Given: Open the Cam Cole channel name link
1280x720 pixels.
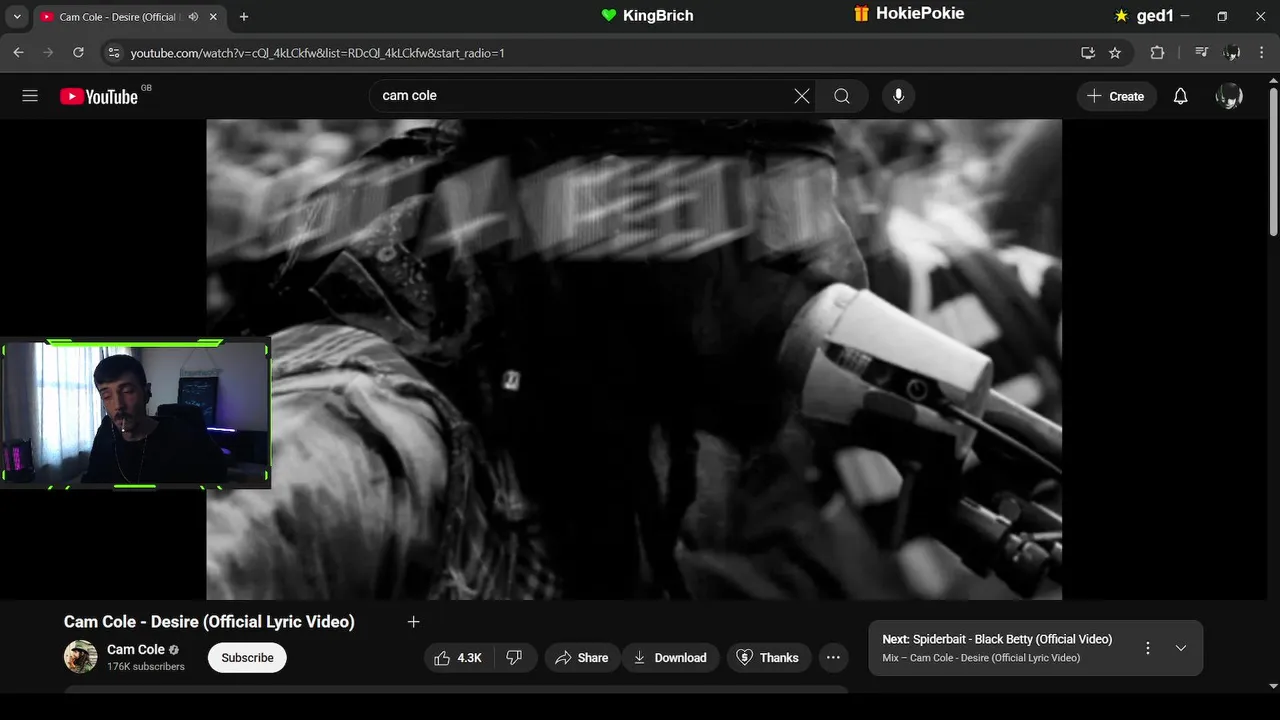Looking at the screenshot, I should (136, 649).
